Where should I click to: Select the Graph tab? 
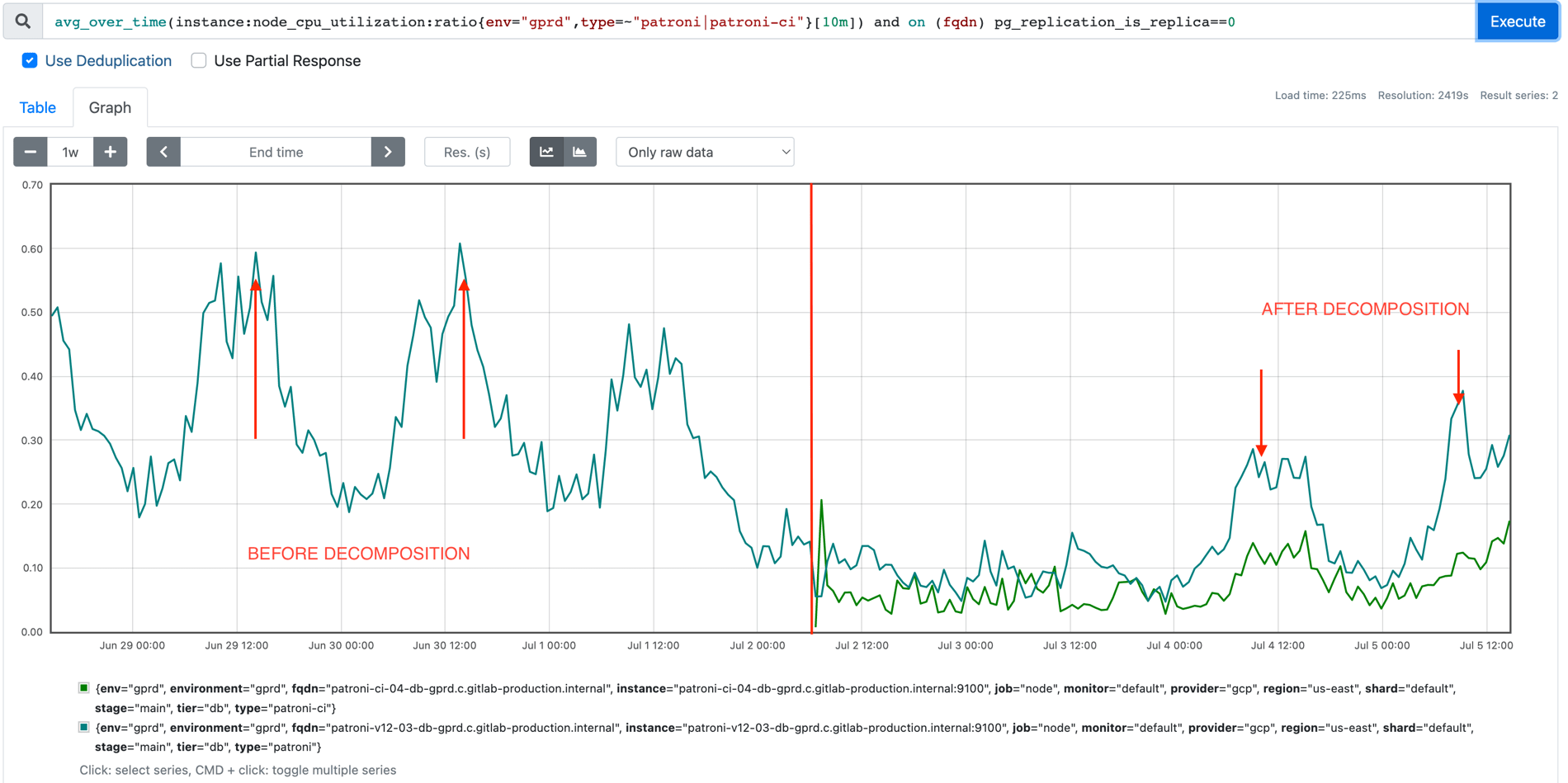110,107
